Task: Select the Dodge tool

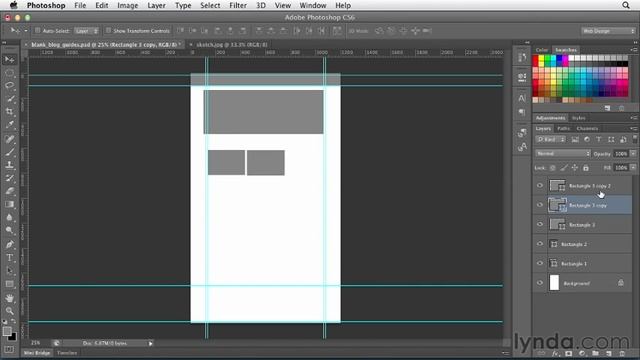Action: [x=9, y=230]
